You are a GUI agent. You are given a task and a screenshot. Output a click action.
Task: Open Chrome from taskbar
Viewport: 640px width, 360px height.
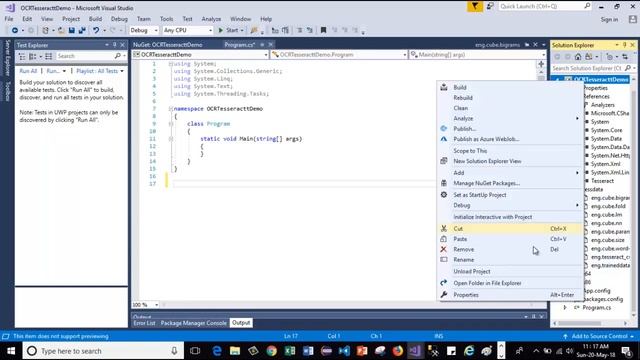click(x=271, y=351)
